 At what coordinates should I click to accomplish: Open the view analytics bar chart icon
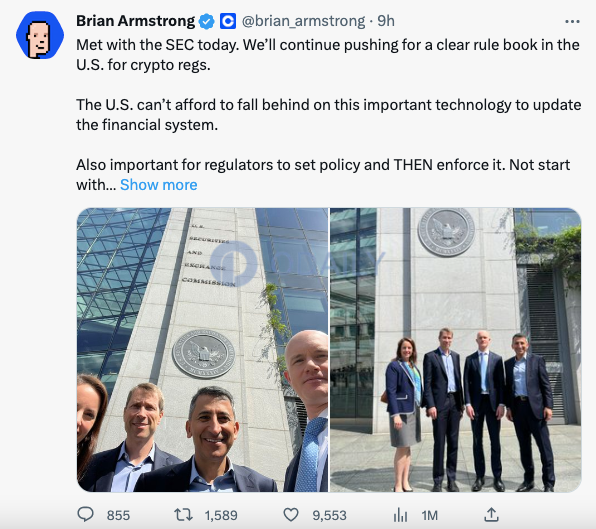point(400,515)
